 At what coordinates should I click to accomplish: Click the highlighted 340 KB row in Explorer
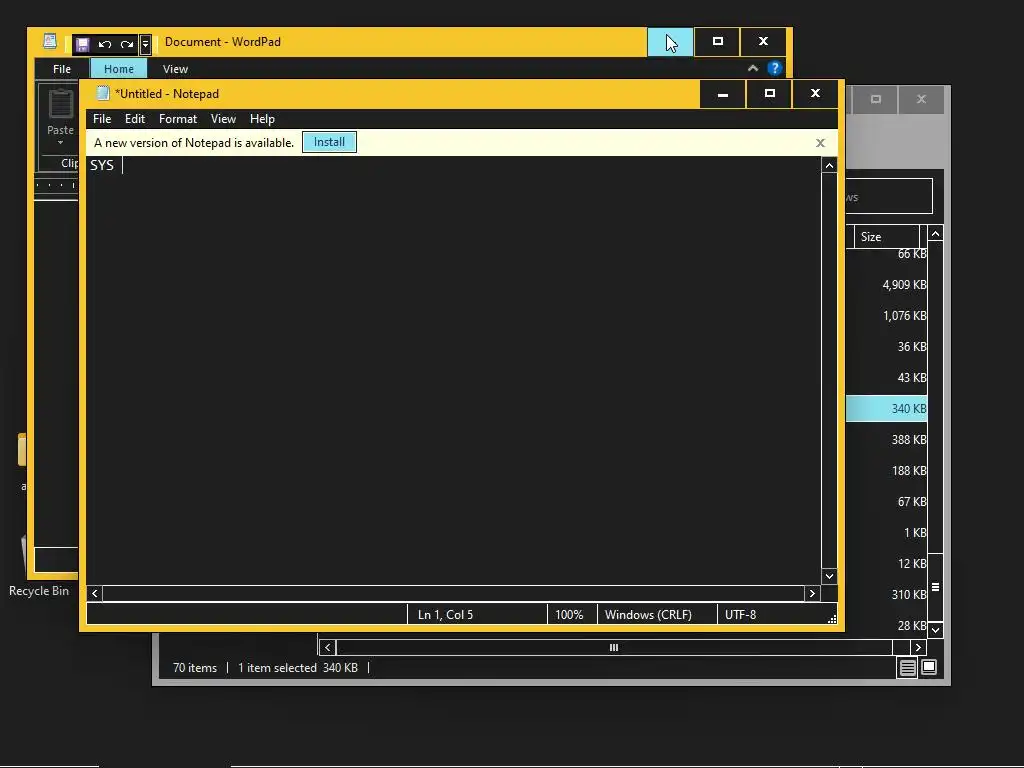pos(886,409)
